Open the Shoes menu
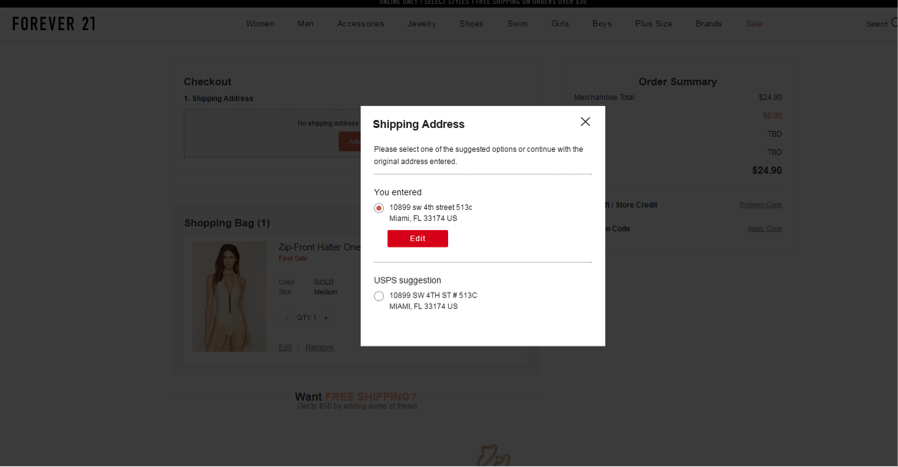Screen dimensions: 898x467 tap(471, 23)
